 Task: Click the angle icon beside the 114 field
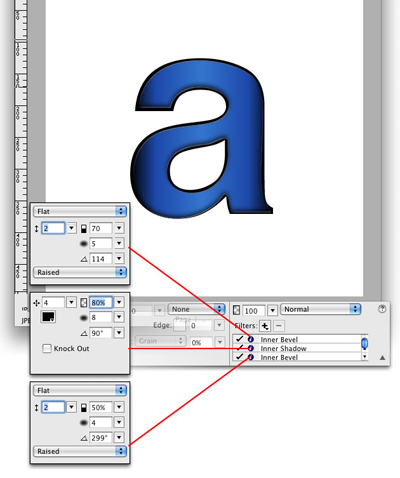(84, 259)
